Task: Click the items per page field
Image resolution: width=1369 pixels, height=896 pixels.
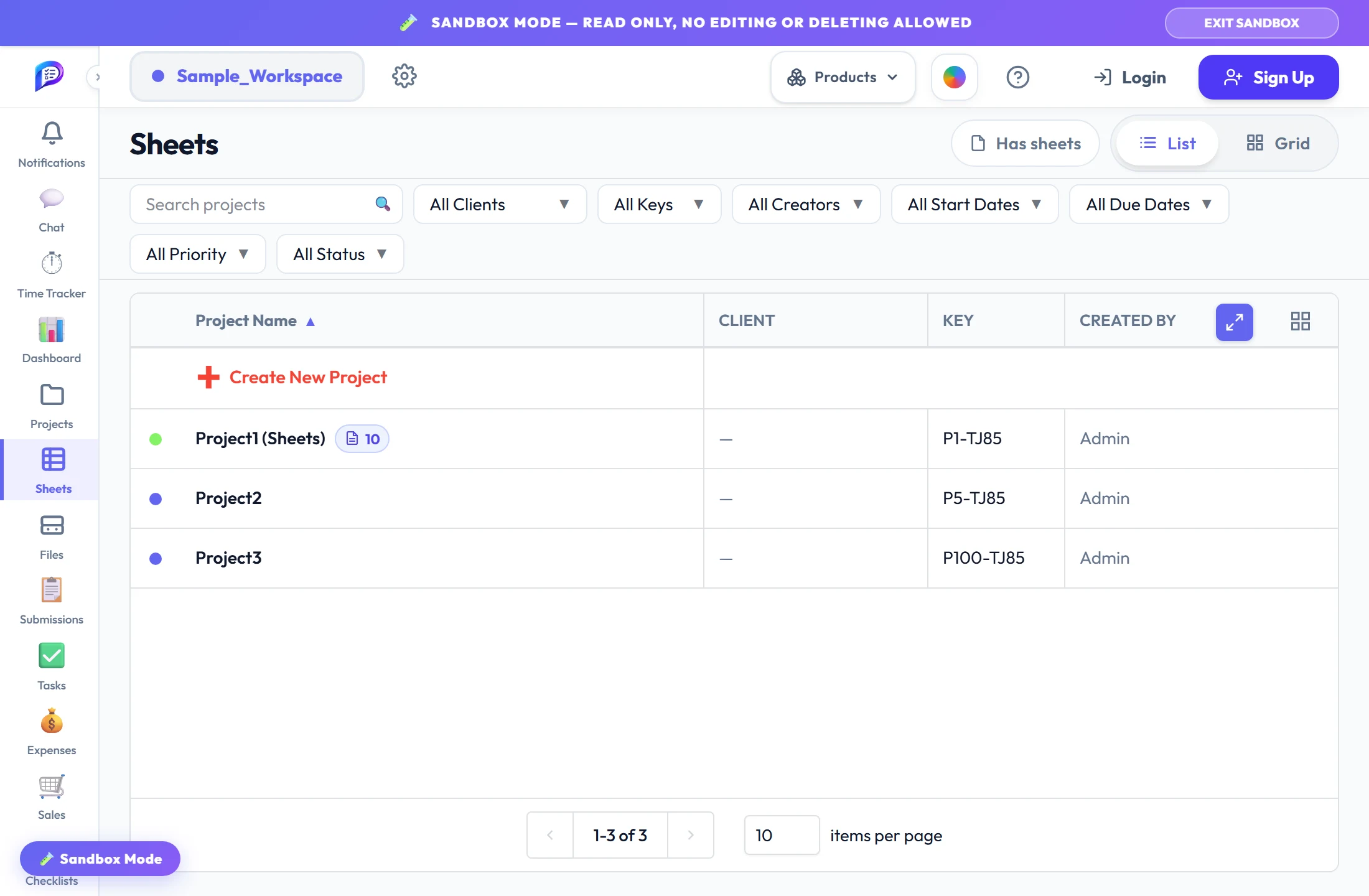Action: (782, 835)
